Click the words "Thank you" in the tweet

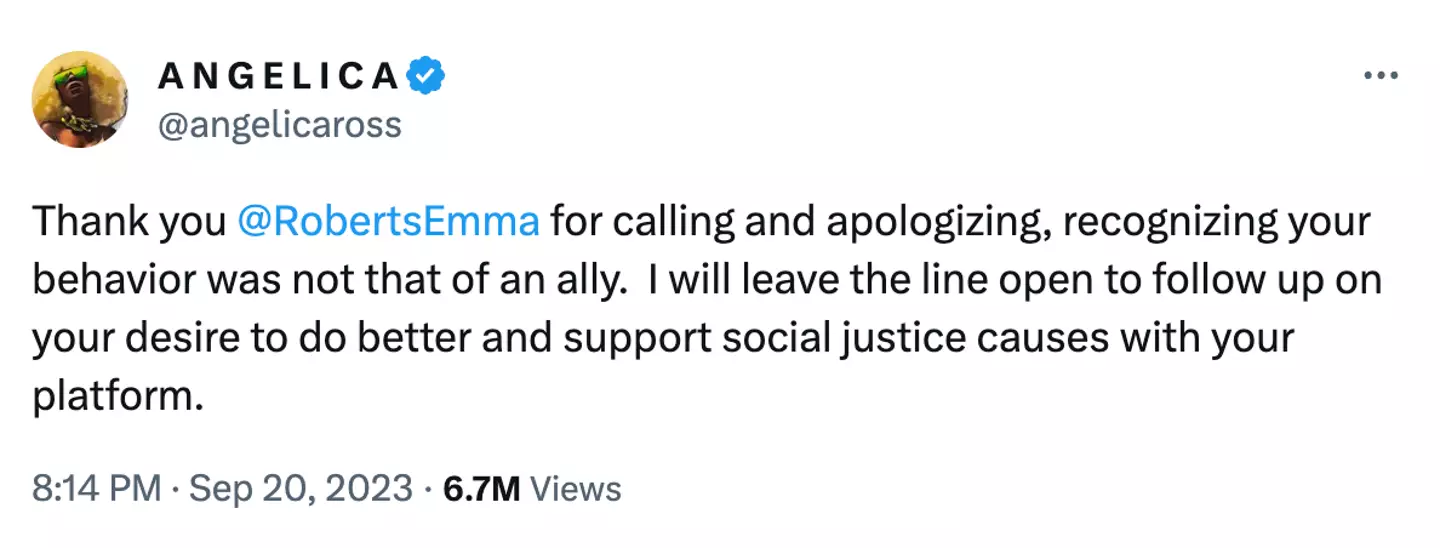[130, 222]
